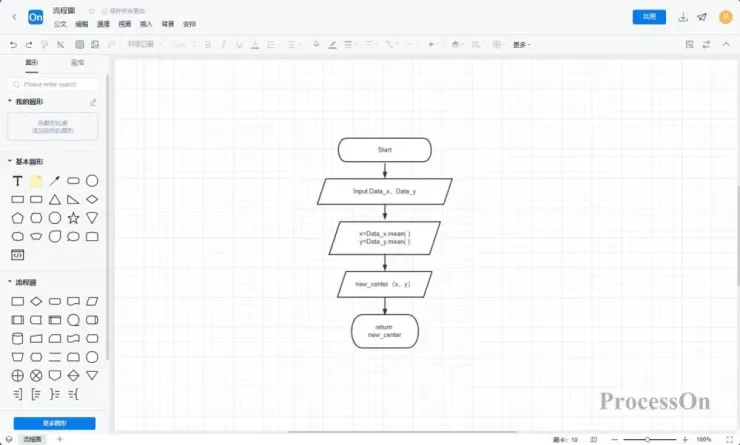740x445 pixels.
Task: Open the font color picker
Action: tap(255, 44)
